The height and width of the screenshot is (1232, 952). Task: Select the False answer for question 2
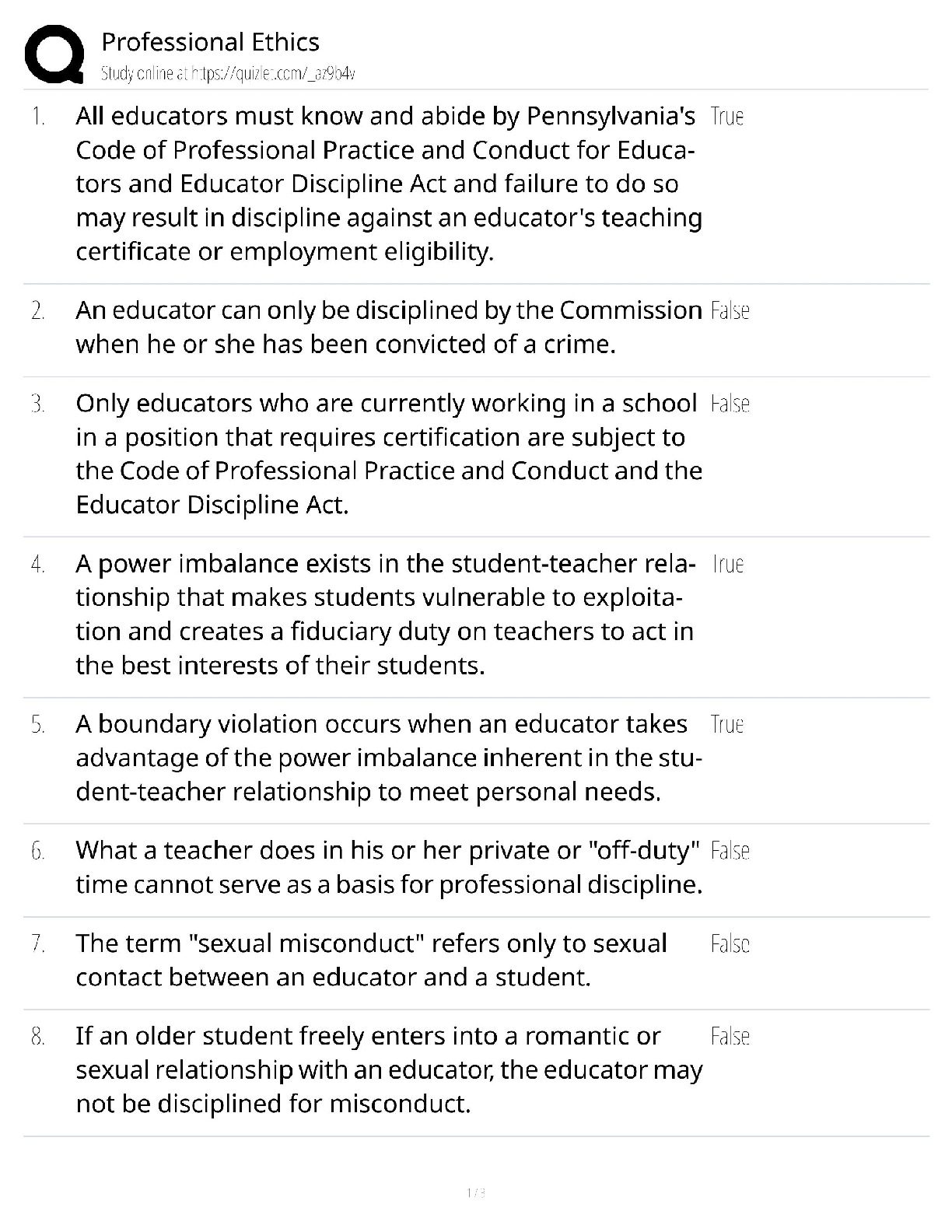point(730,311)
